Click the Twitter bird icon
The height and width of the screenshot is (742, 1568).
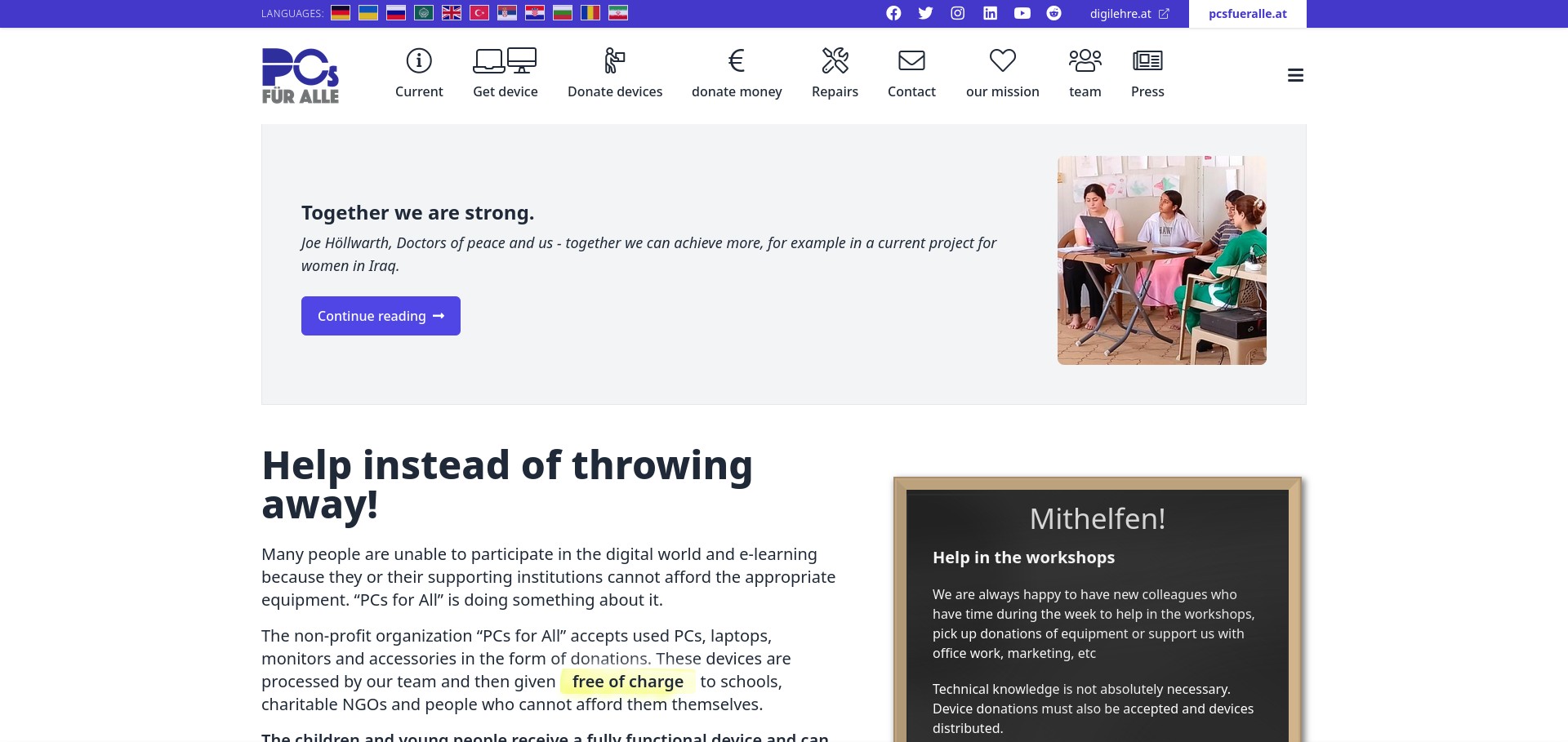[x=925, y=13]
